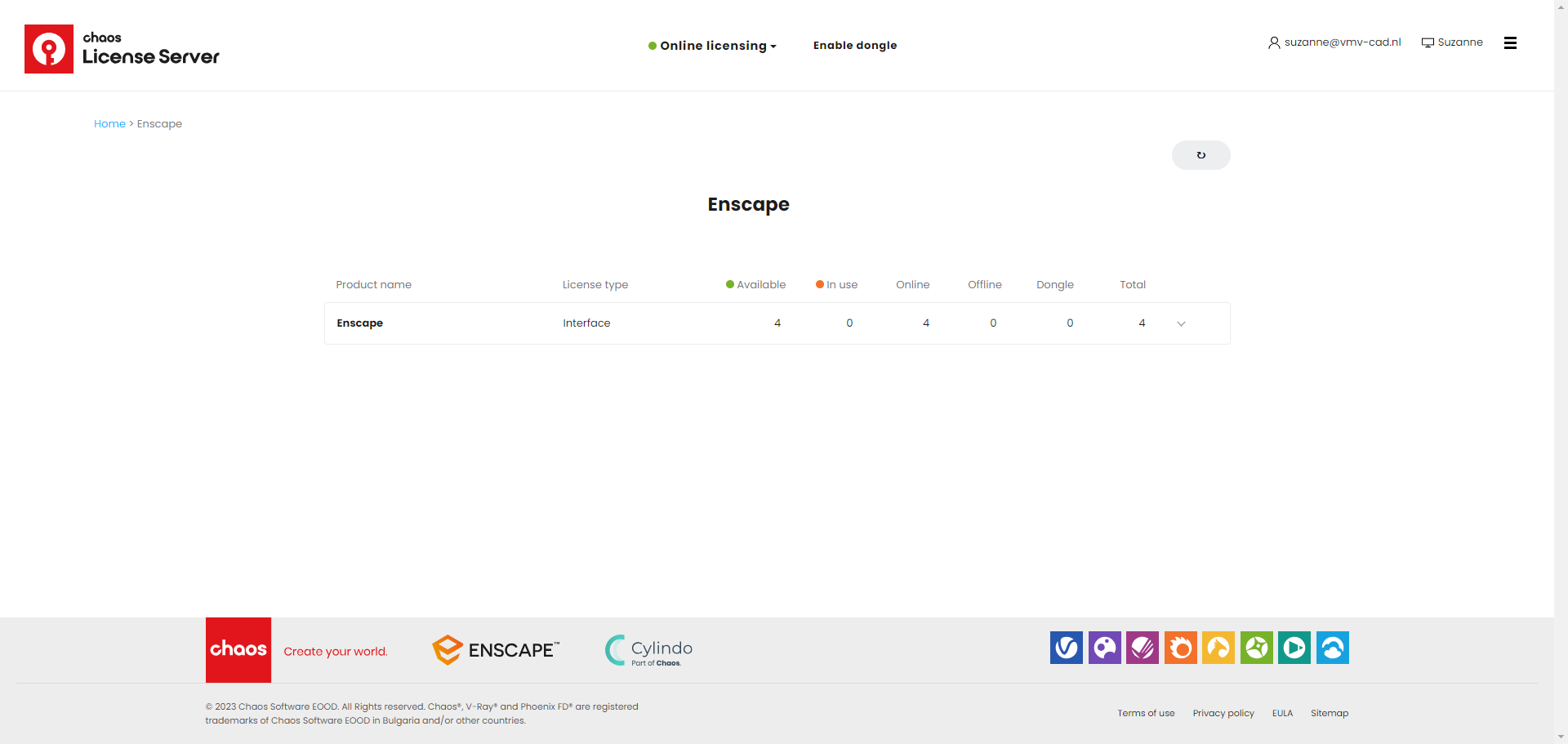This screenshot has height=744, width=1568.
Task: Click the yellow Player icon in the footer
Action: pyautogui.click(x=1218, y=648)
